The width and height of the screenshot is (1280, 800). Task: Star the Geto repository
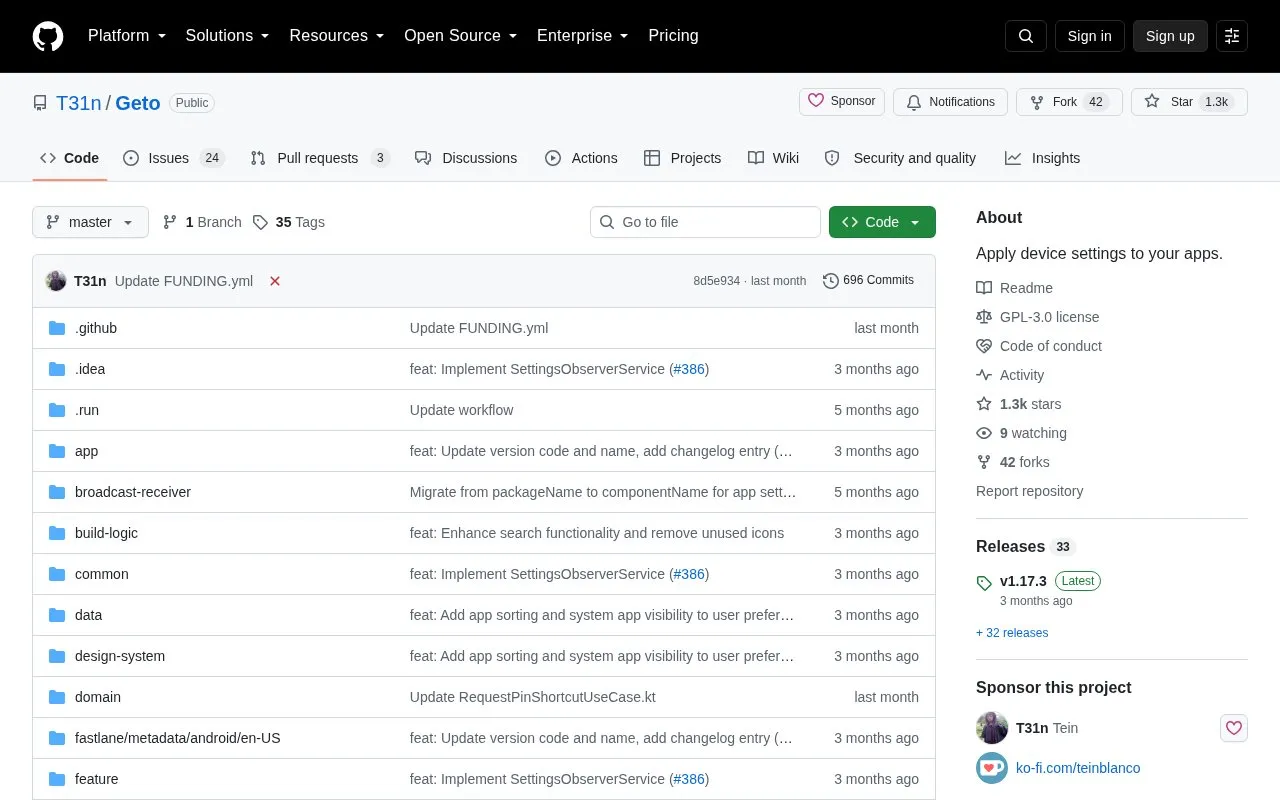pos(1189,102)
